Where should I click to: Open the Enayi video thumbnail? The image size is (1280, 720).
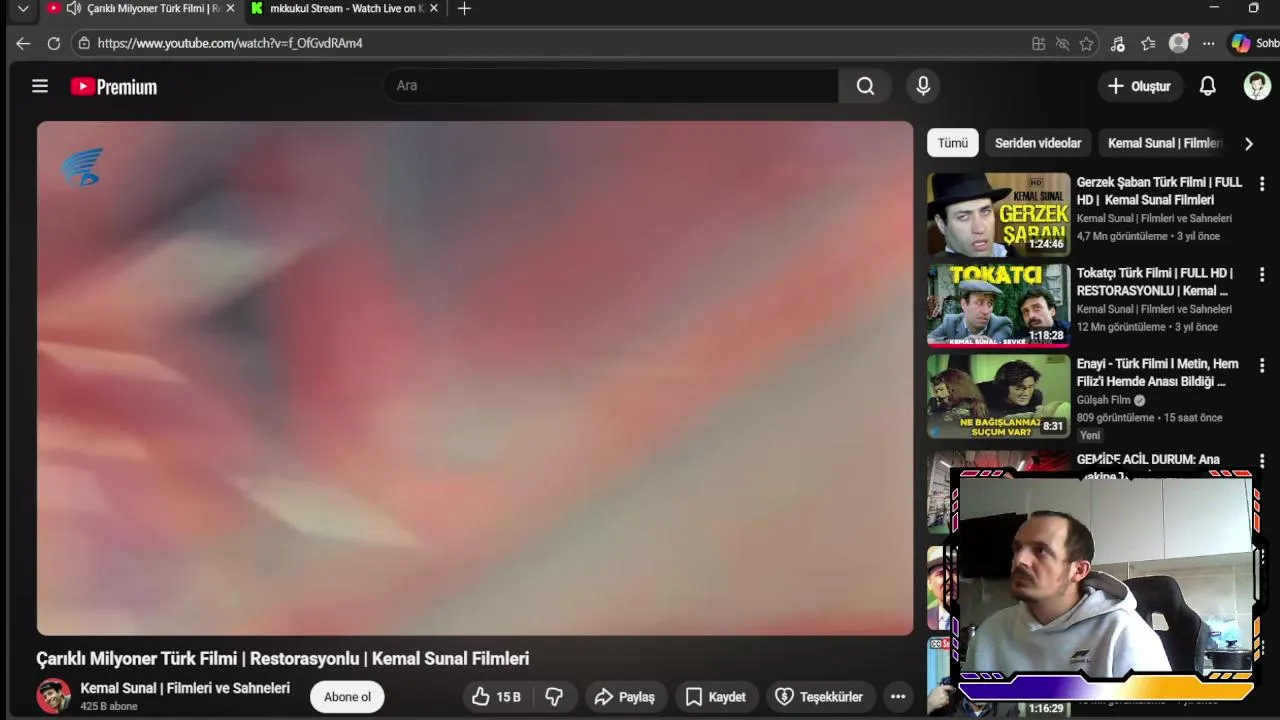[x=998, y=396]
